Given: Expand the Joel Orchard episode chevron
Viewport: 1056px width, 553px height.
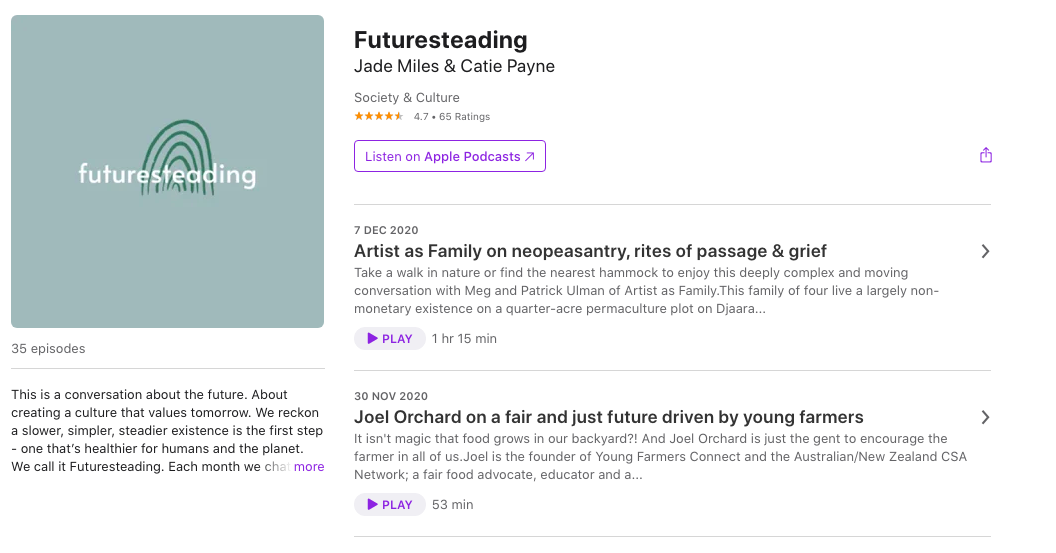Looking at the screenshot, I should click(x=985, y=417).
